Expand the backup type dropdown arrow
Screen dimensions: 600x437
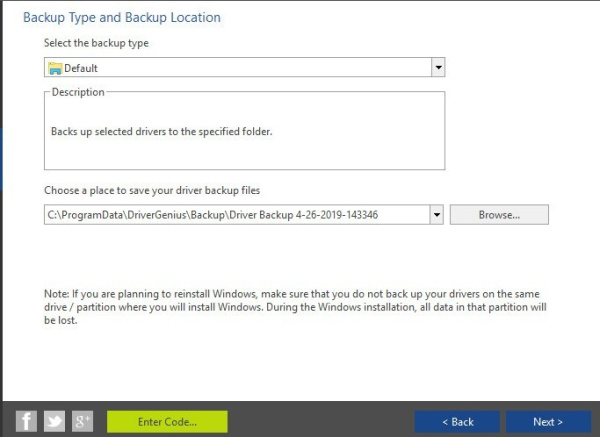(x=437, y=68)
